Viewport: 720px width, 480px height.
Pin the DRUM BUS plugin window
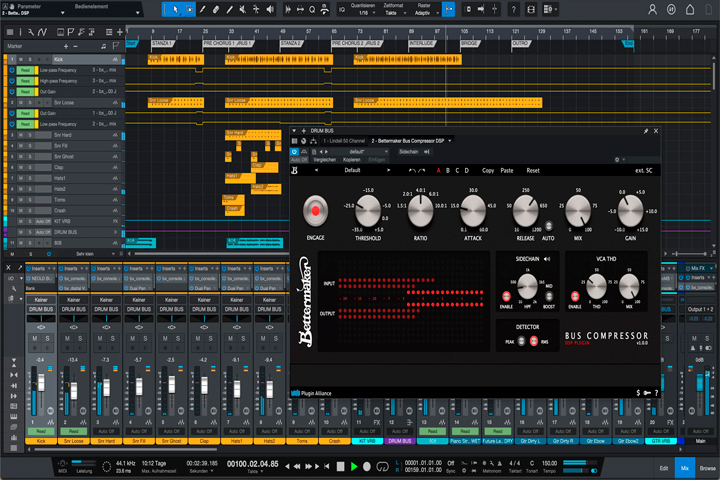(x=646, y=131)
